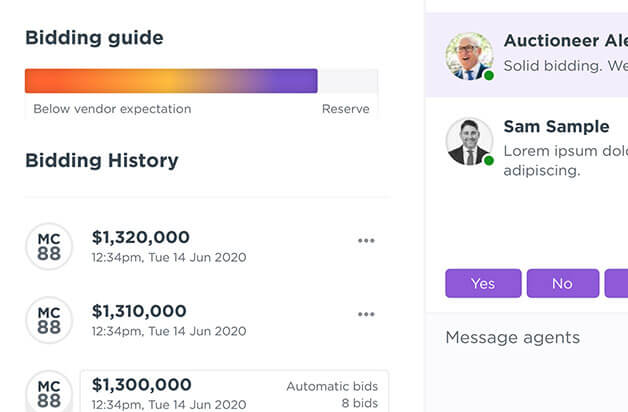Select the $1,300,000 bid row
This screenshot has width=628, height=412.
235,392
